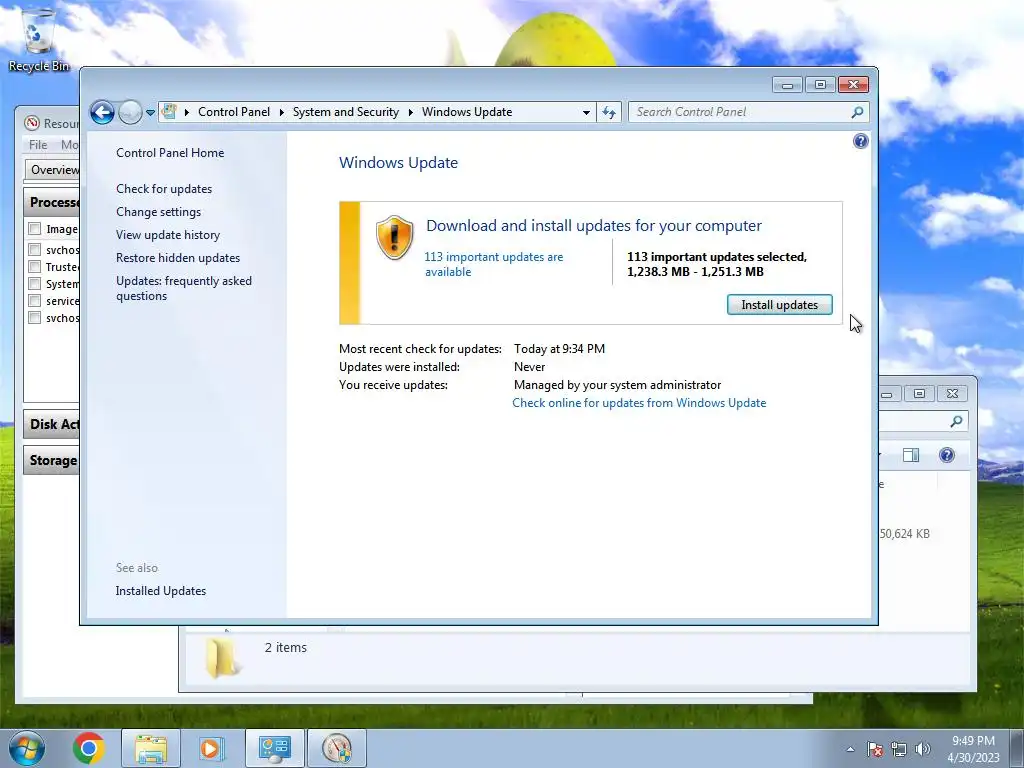Click the 50,624 KB size text
The height and width of the screenshot is (768, 1024).
coord(904,534)
